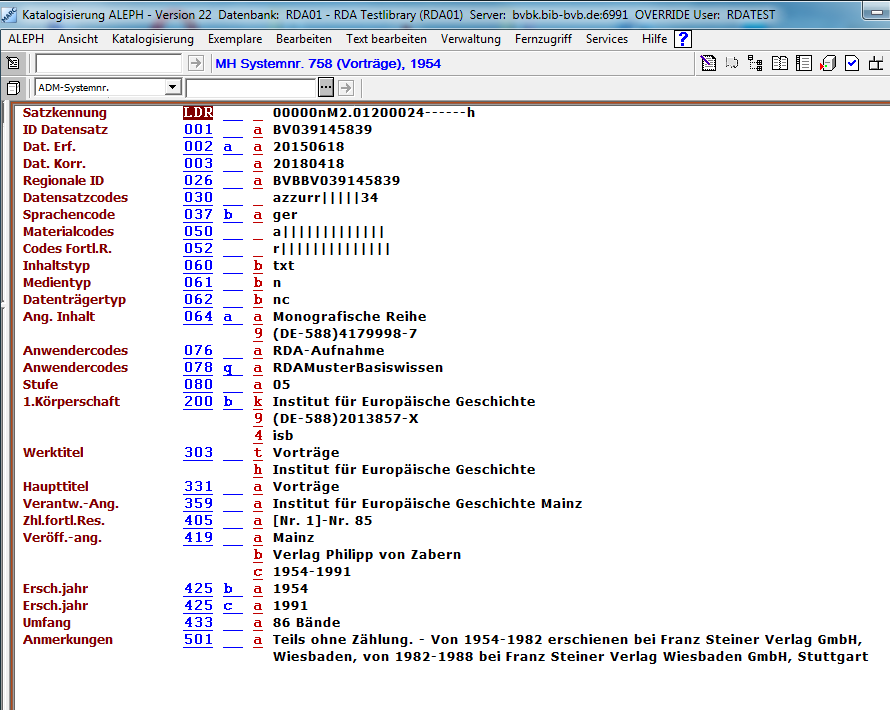
Task: Open the Exemplare menu
Action: click(x=235, y=39)
